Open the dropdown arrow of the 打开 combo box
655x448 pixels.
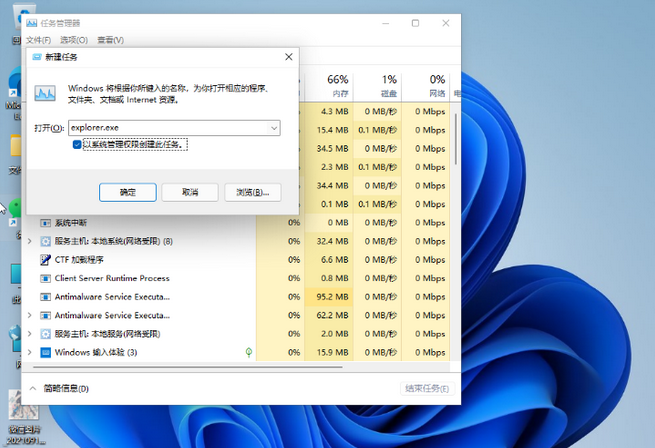pos(274,128)
